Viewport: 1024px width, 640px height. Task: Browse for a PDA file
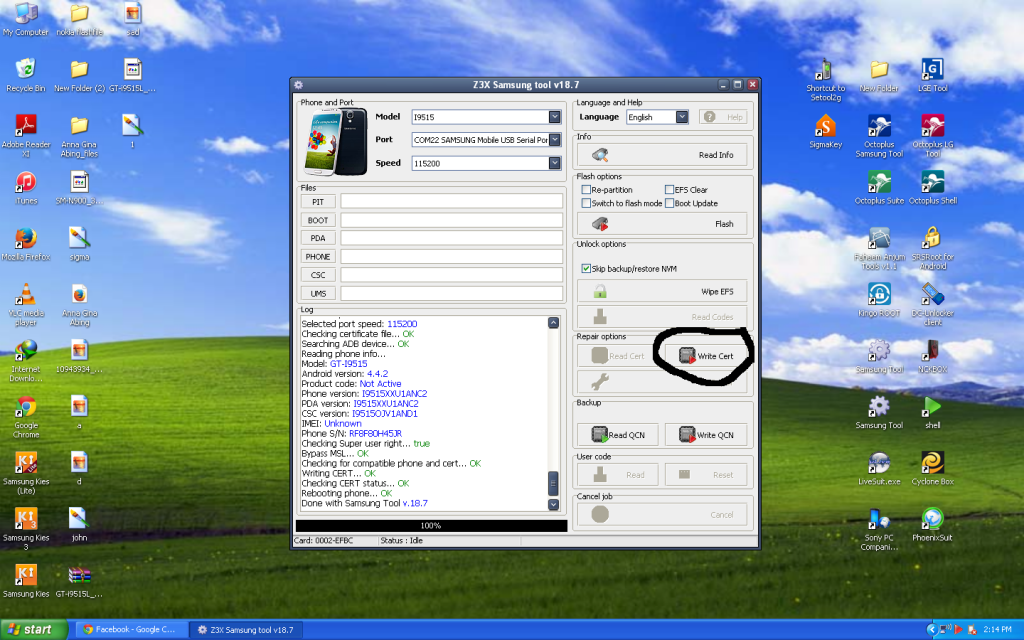pyautogui.click(x=318, y=238)
